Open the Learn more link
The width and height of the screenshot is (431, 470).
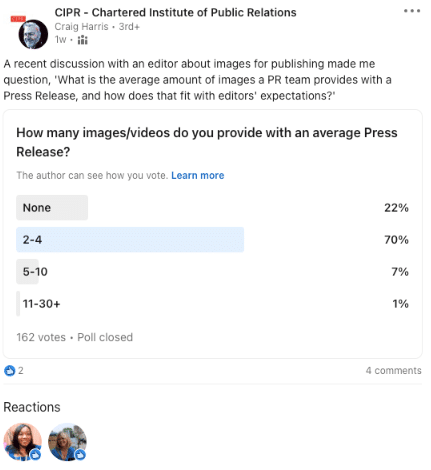198,175
